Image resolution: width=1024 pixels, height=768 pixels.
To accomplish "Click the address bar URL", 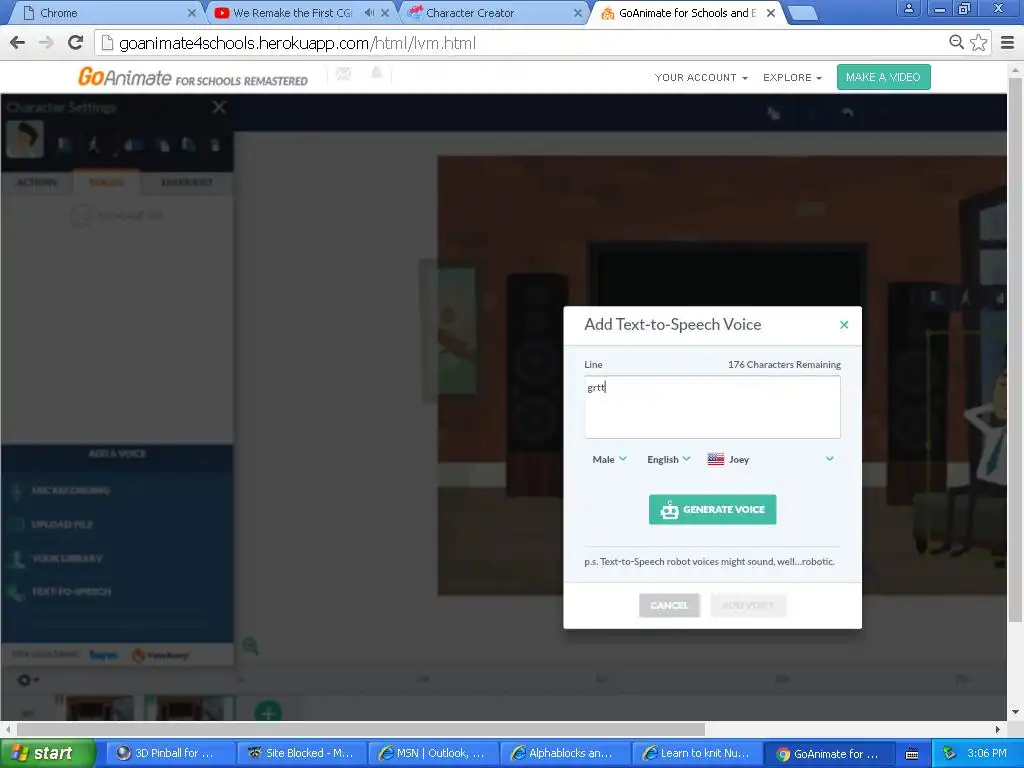I will [297, 43].
